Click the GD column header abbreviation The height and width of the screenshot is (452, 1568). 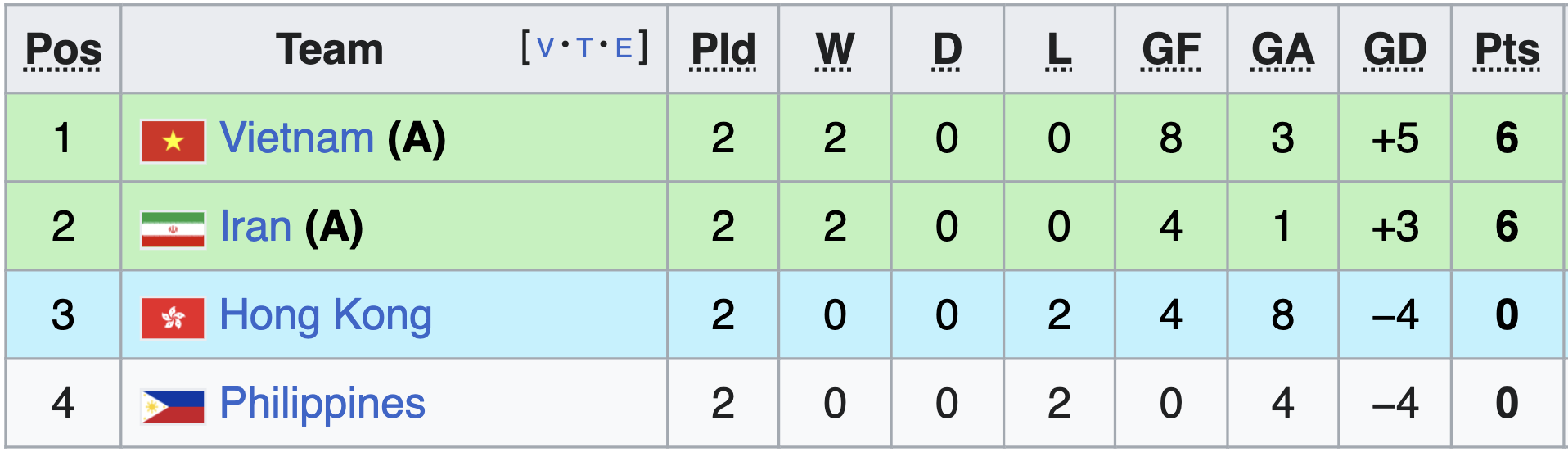coord(1395,49)
